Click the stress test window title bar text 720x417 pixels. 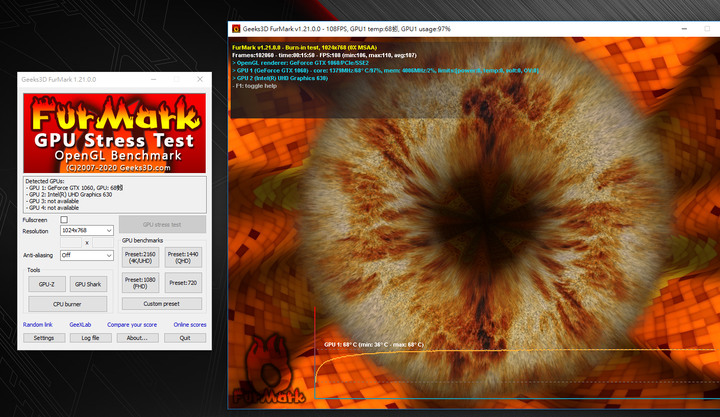pos(347,29)
